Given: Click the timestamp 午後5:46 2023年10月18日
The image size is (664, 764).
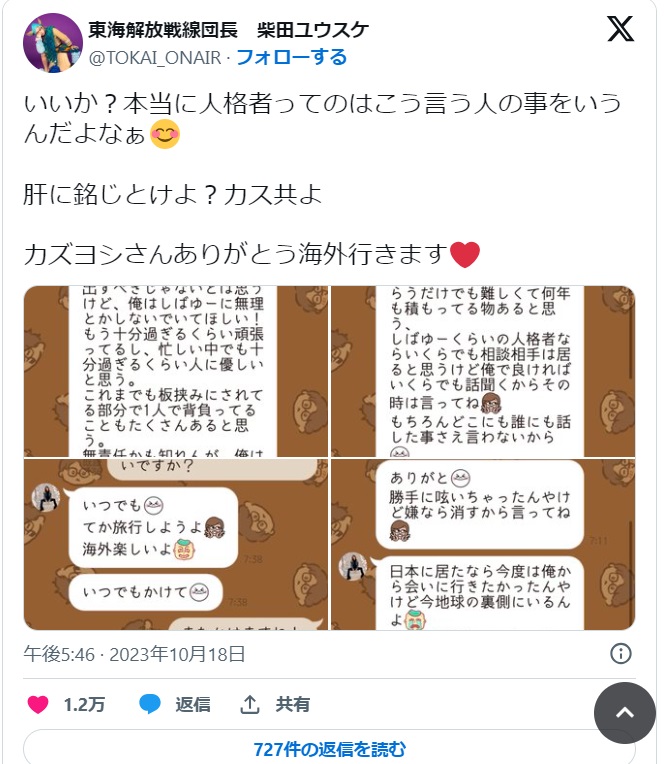Looking at the screenshot, I should [134, 654].
